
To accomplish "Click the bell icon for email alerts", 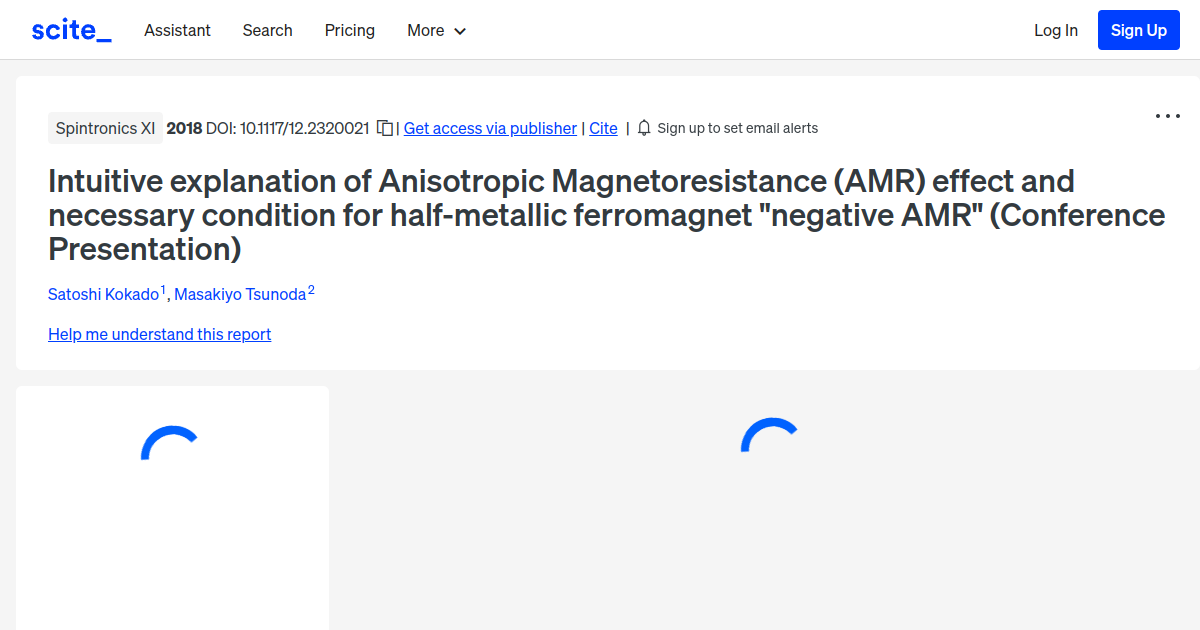I will [x=644, y=128].
